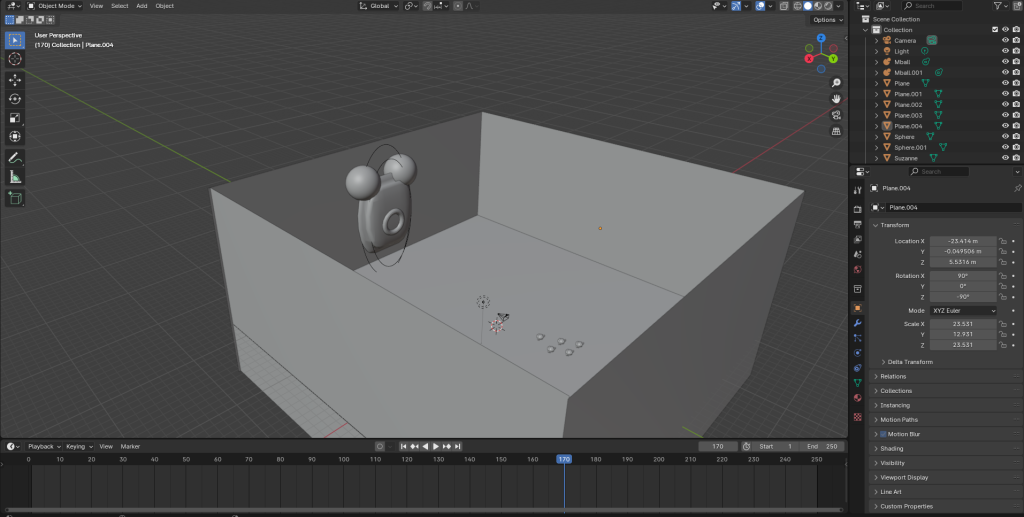Open the XYZ Euler rotation mode dropdown
The width and height of the screenshot is (1024, 517).
963,311
